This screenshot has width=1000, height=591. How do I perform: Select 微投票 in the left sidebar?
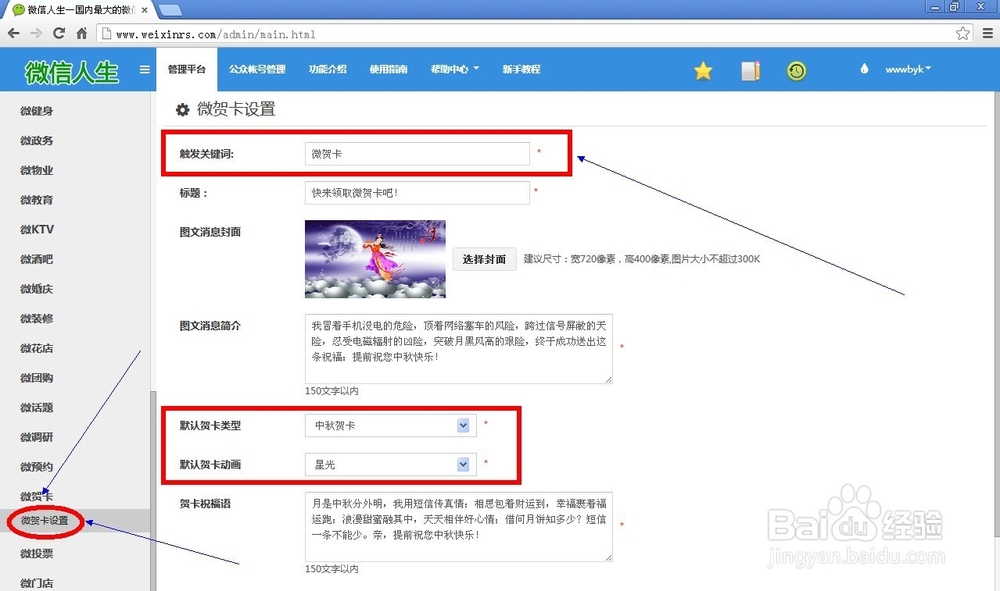tap(35, 551)
